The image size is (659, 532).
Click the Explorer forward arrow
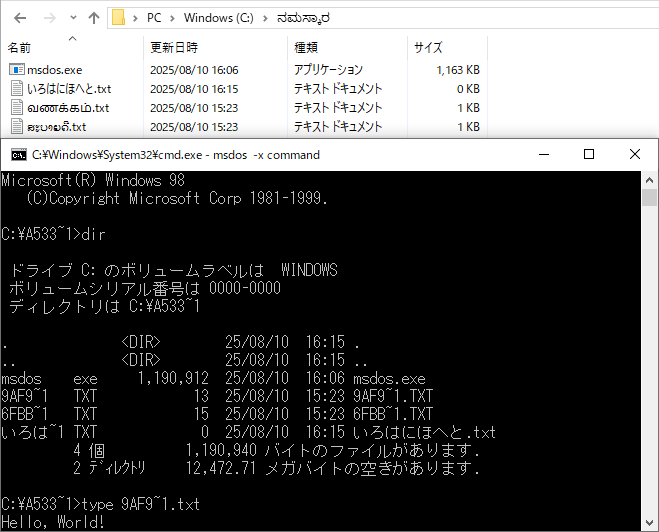coord(50,18)
